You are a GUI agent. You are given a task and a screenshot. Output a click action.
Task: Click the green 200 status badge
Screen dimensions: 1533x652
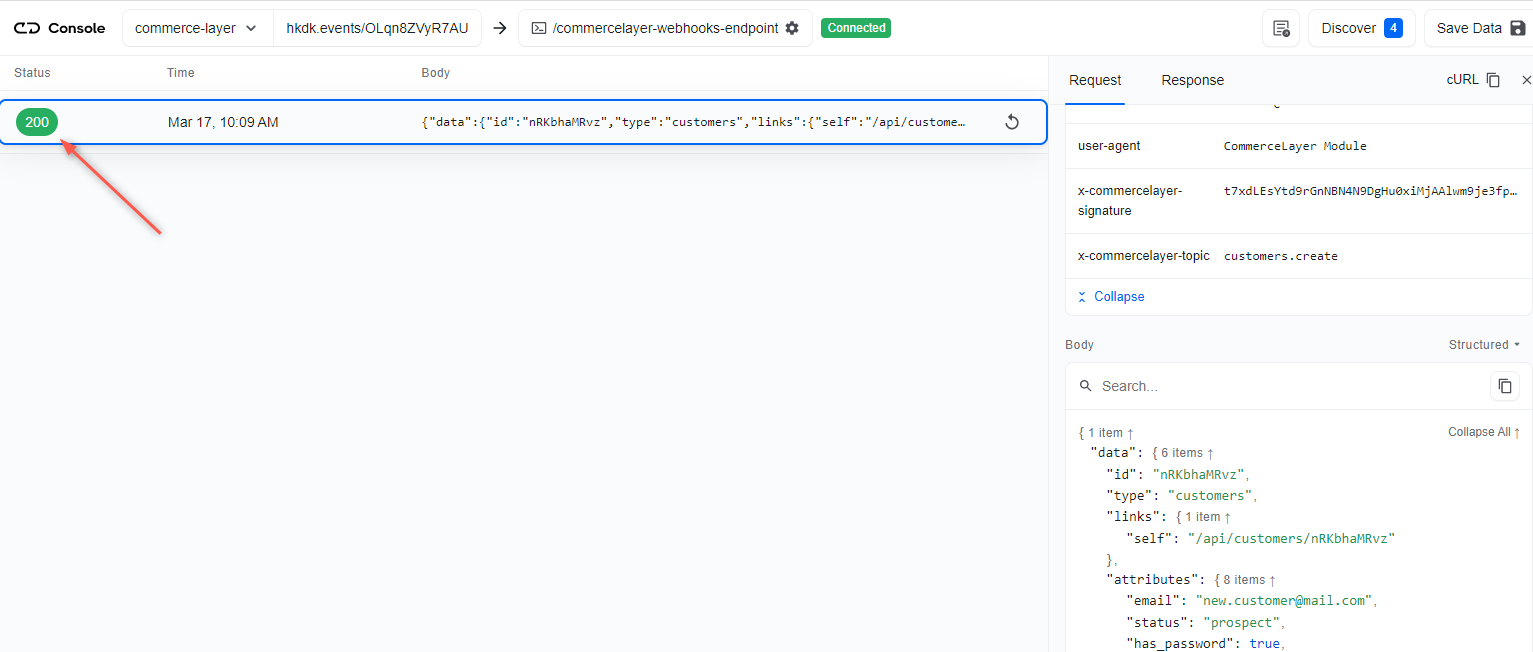[x=36, y=121]
